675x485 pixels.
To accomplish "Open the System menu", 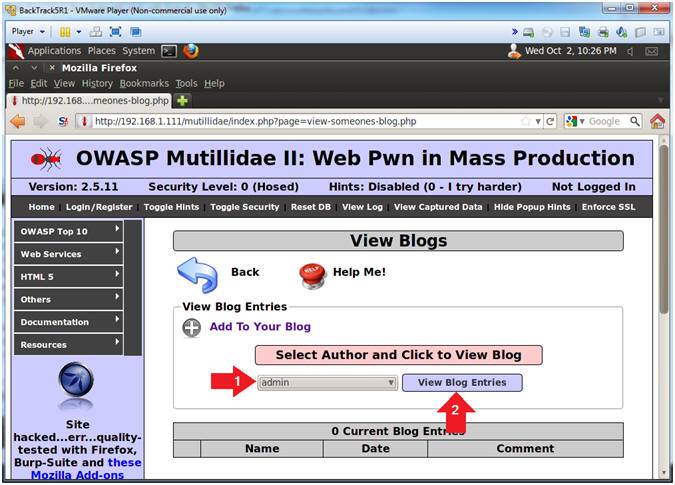I will pyautogui.click(x=138, y=51).
